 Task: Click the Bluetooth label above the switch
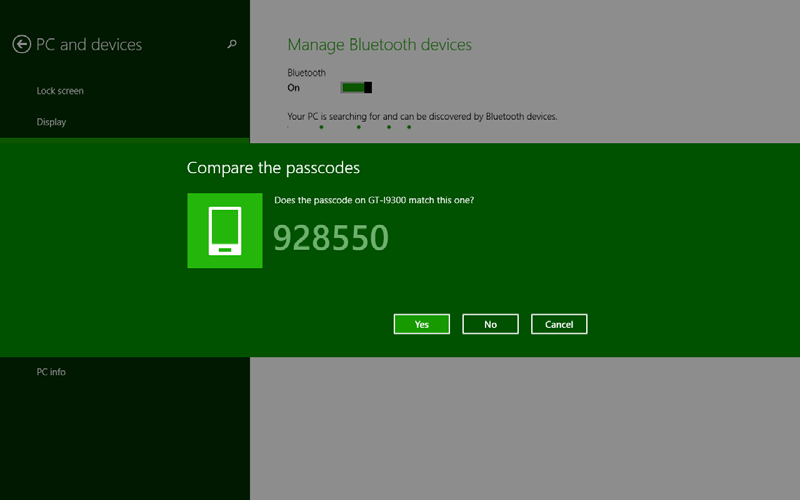pyautogui.click(x=307, y=72)
